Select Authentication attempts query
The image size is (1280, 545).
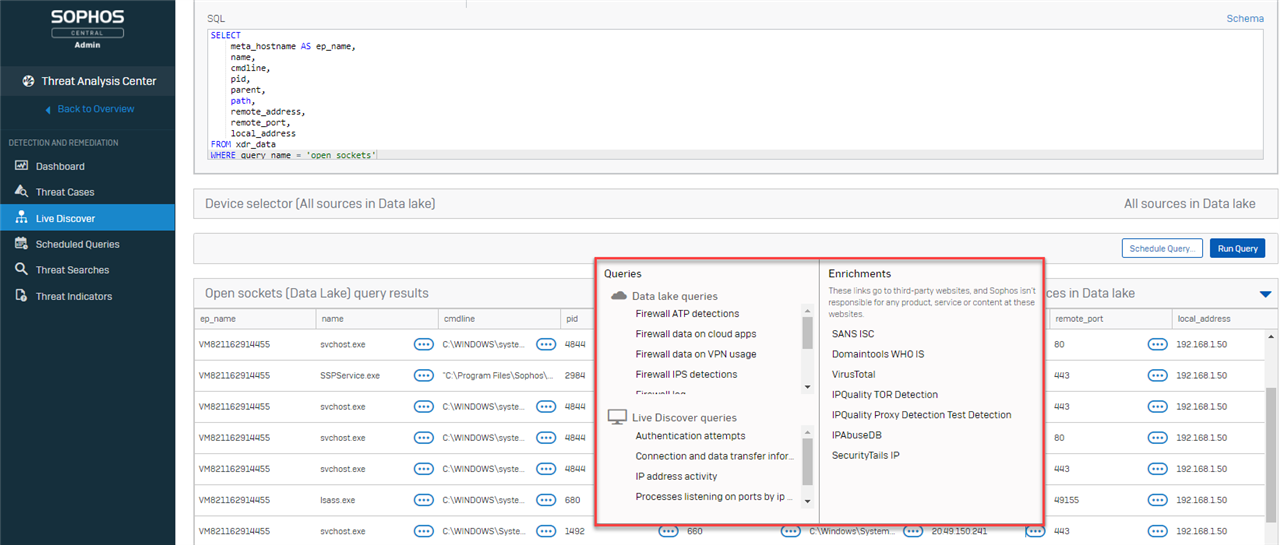click(690, 436)
